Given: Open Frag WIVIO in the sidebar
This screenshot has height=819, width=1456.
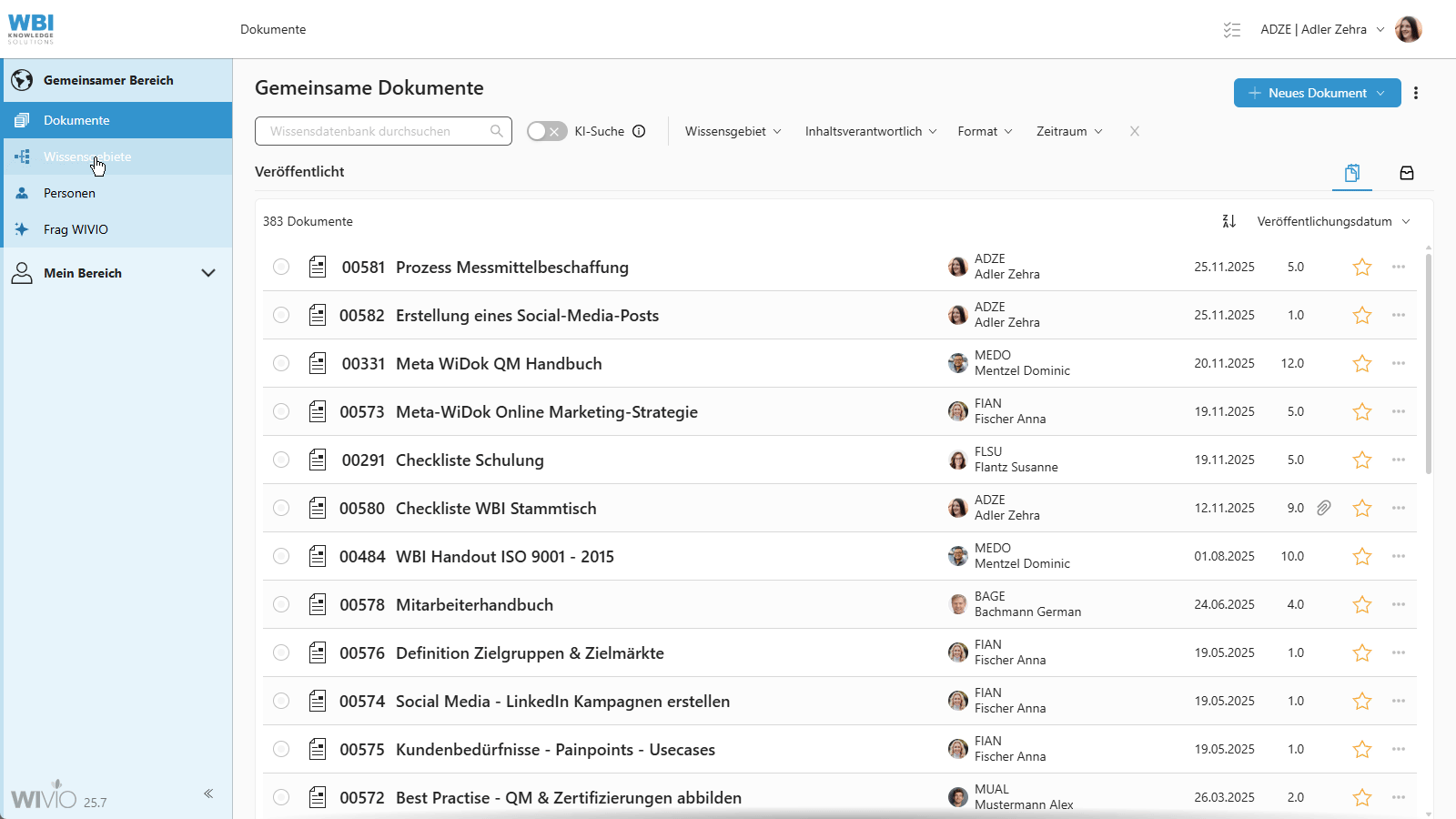Looking at the screenshot, I should tap(76, 229).
